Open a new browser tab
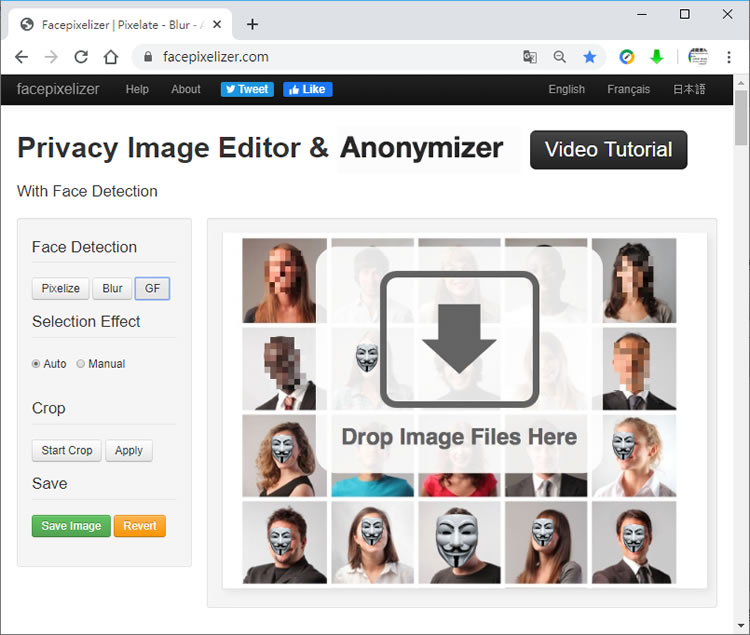Screen dimensions: 750x635 pyautogui.click(x=252, y=24)
